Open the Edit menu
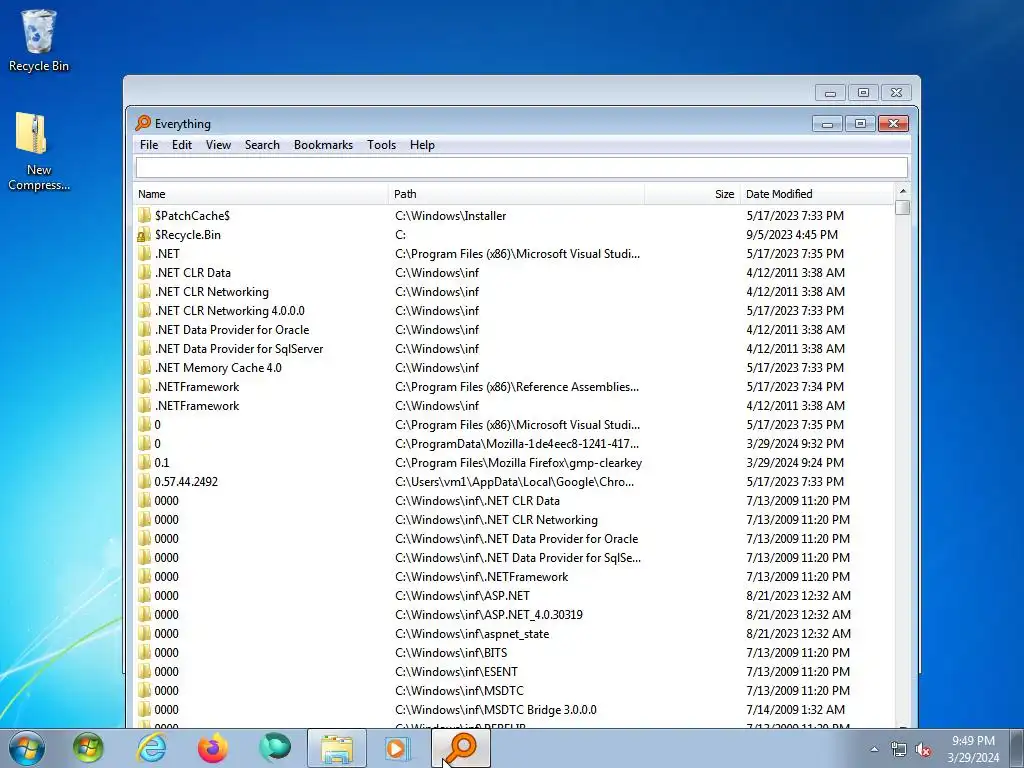The image size is (1024, 768). pyautogui.click(x=182, y=145)
